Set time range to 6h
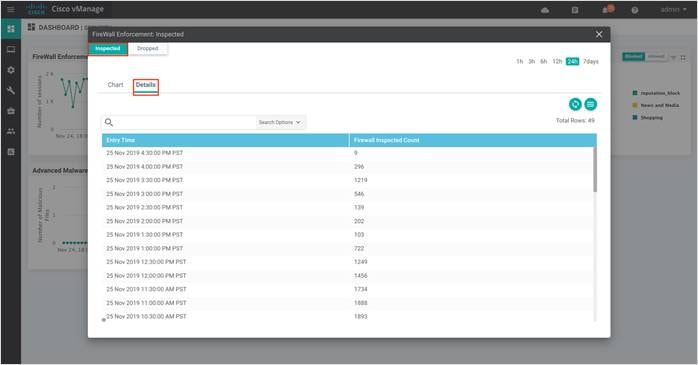 [544, 61]
